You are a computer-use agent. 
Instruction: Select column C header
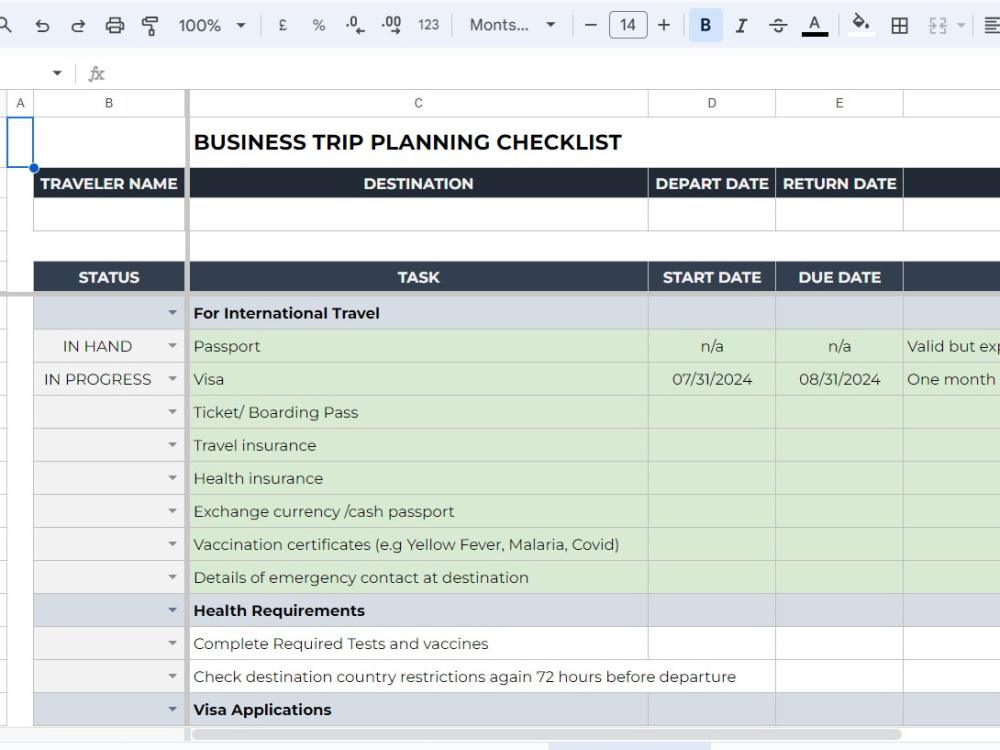(418, 103)
